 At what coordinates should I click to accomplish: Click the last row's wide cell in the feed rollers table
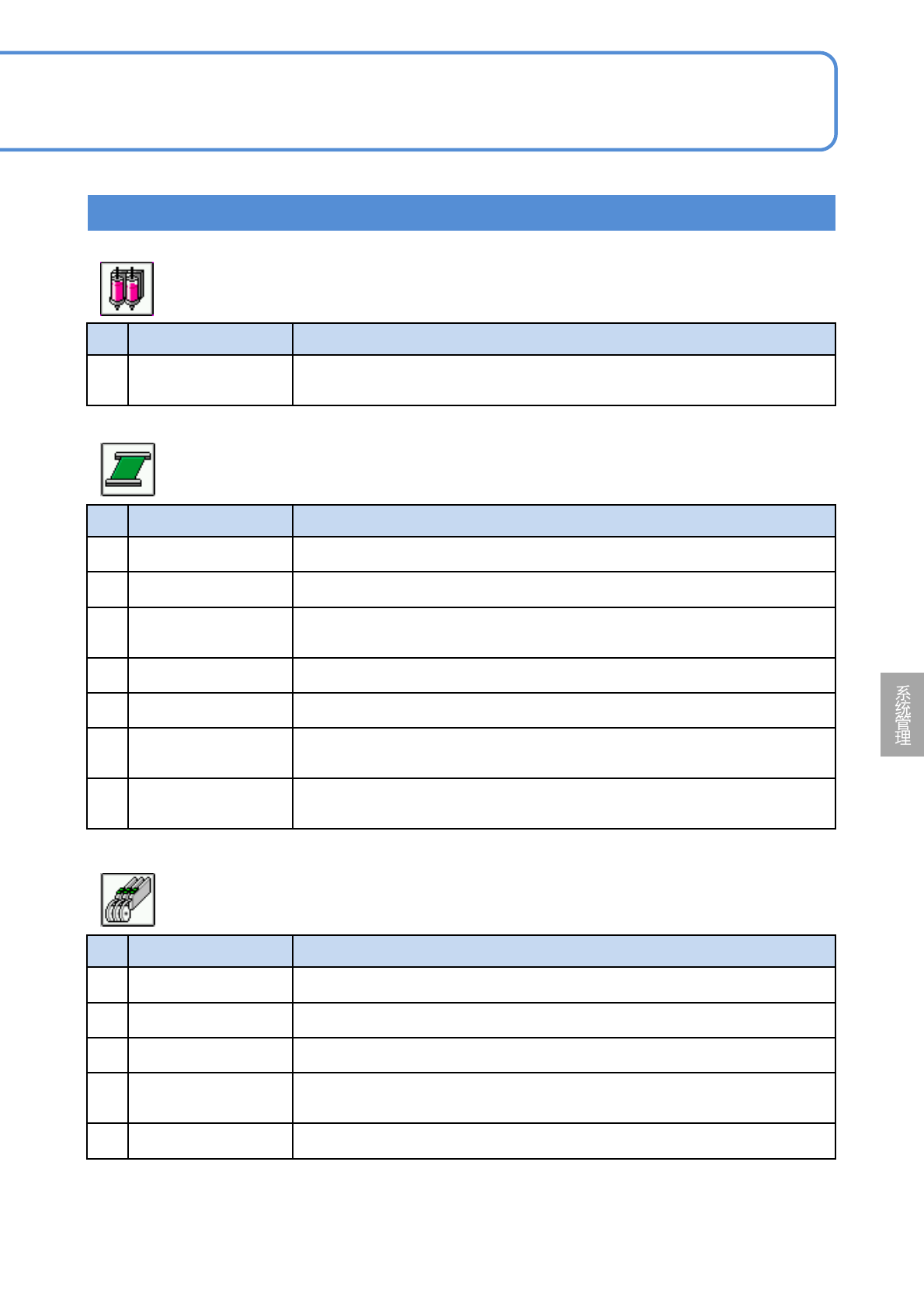pyautogui.click(x=564, y=1141)
